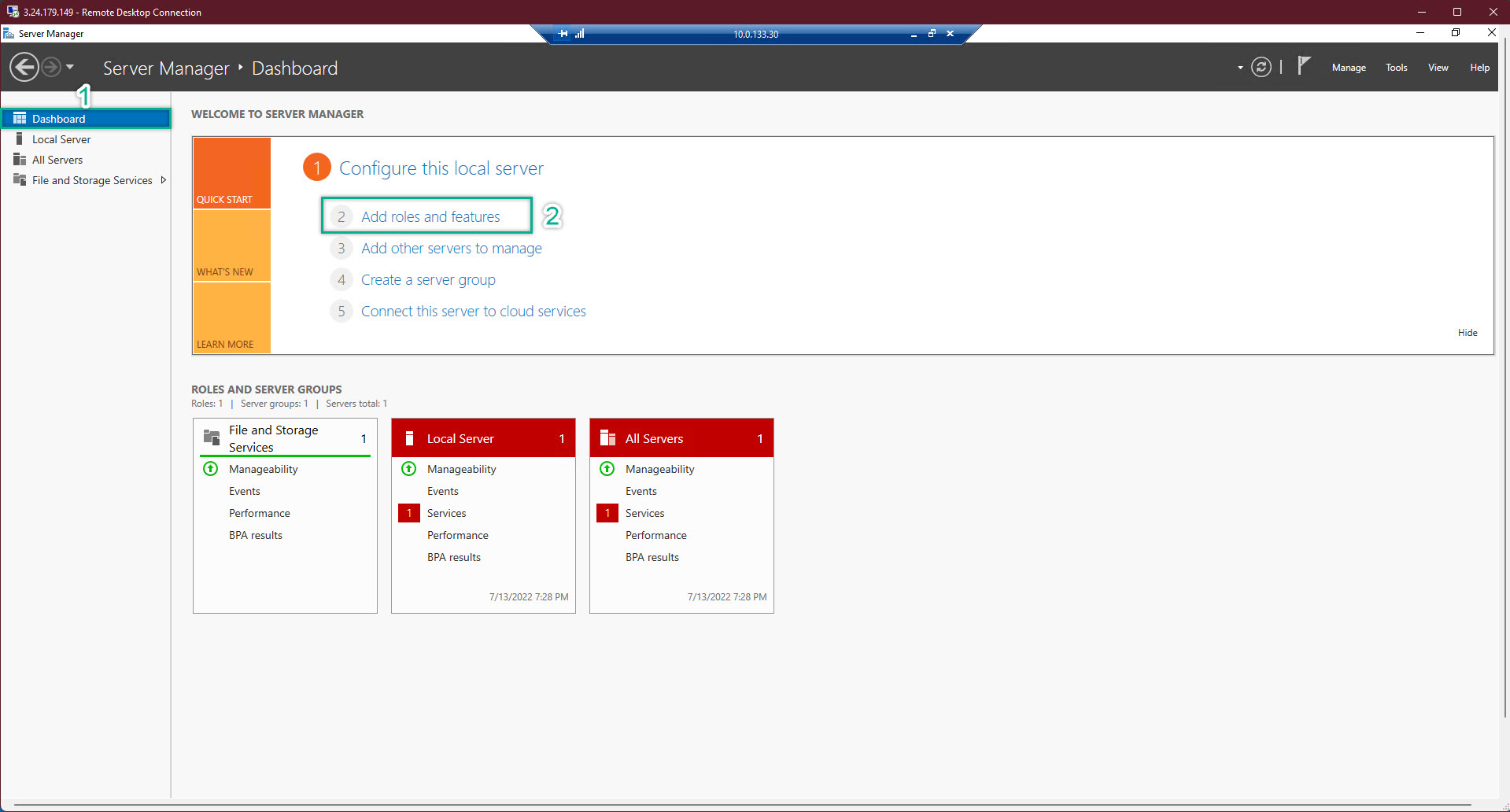Click red Services alert badge in Local Server

pyautogui.click(x=409, y=513)
